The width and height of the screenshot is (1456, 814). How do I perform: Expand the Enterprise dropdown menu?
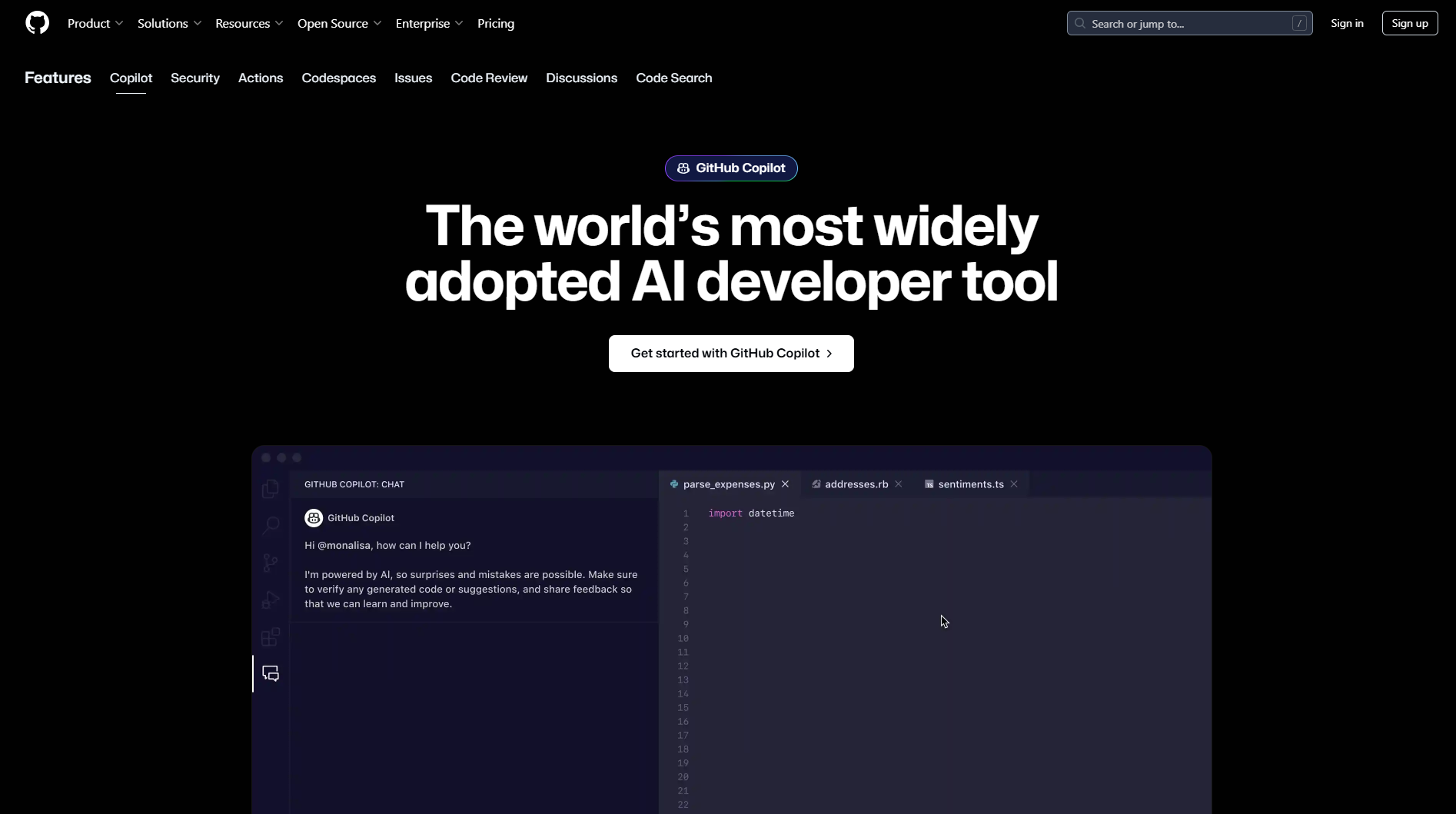[x=429, y=23]
